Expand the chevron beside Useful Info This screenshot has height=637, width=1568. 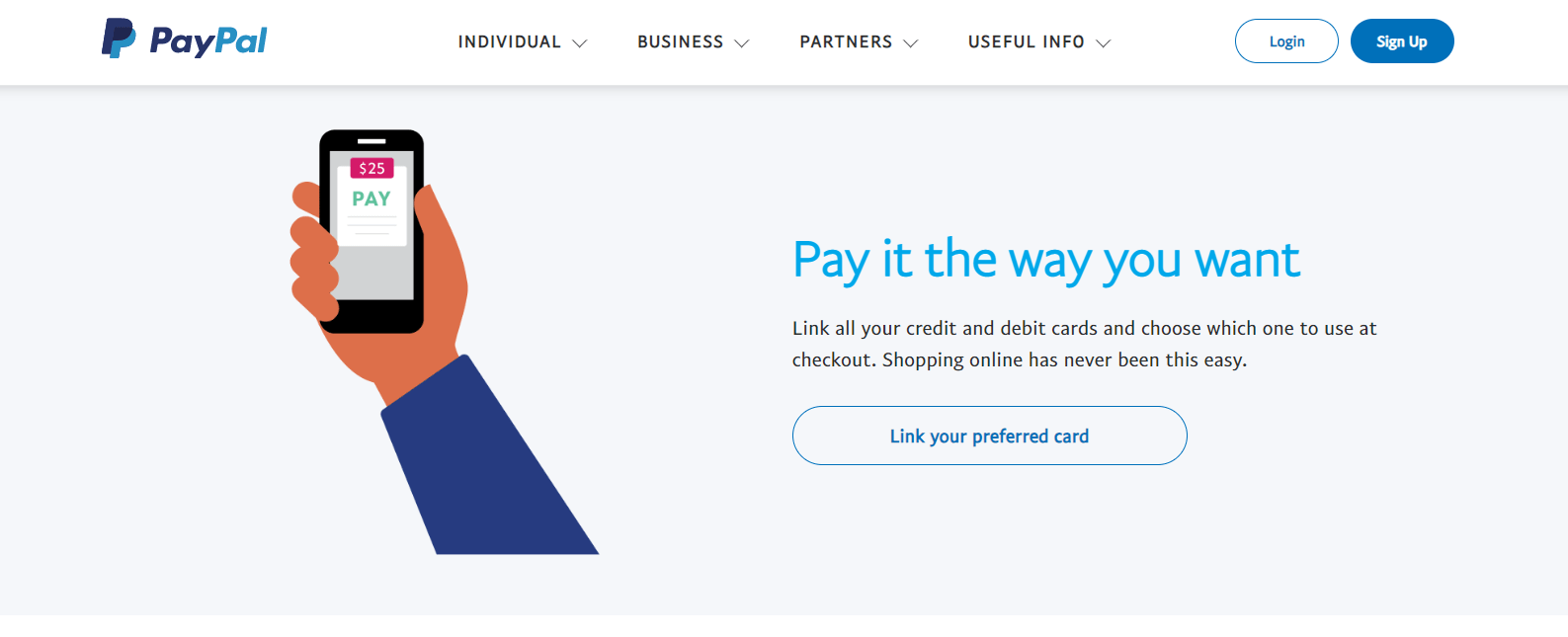tap(1104, 43)
